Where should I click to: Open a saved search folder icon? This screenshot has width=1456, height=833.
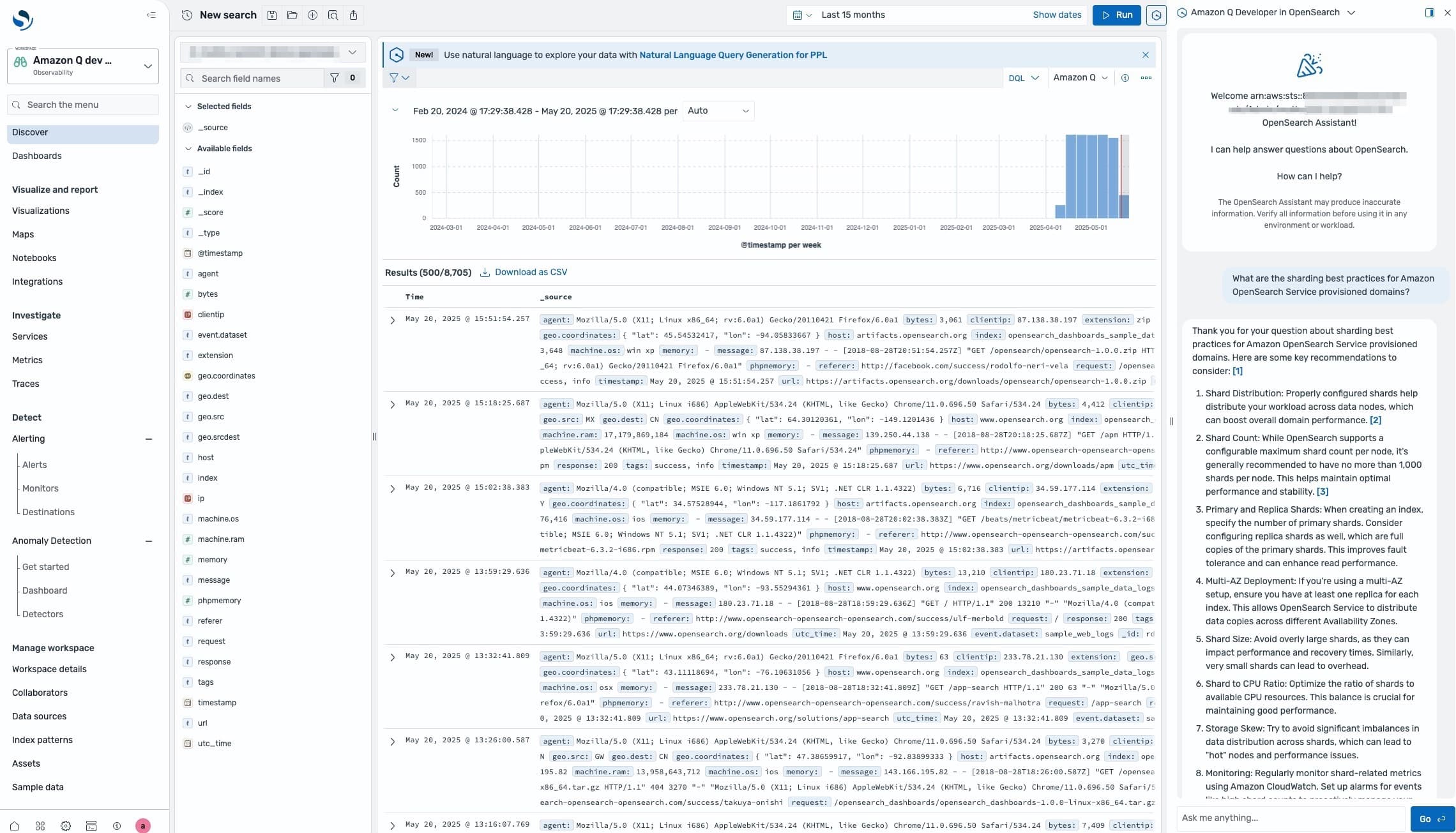(292, 15)
